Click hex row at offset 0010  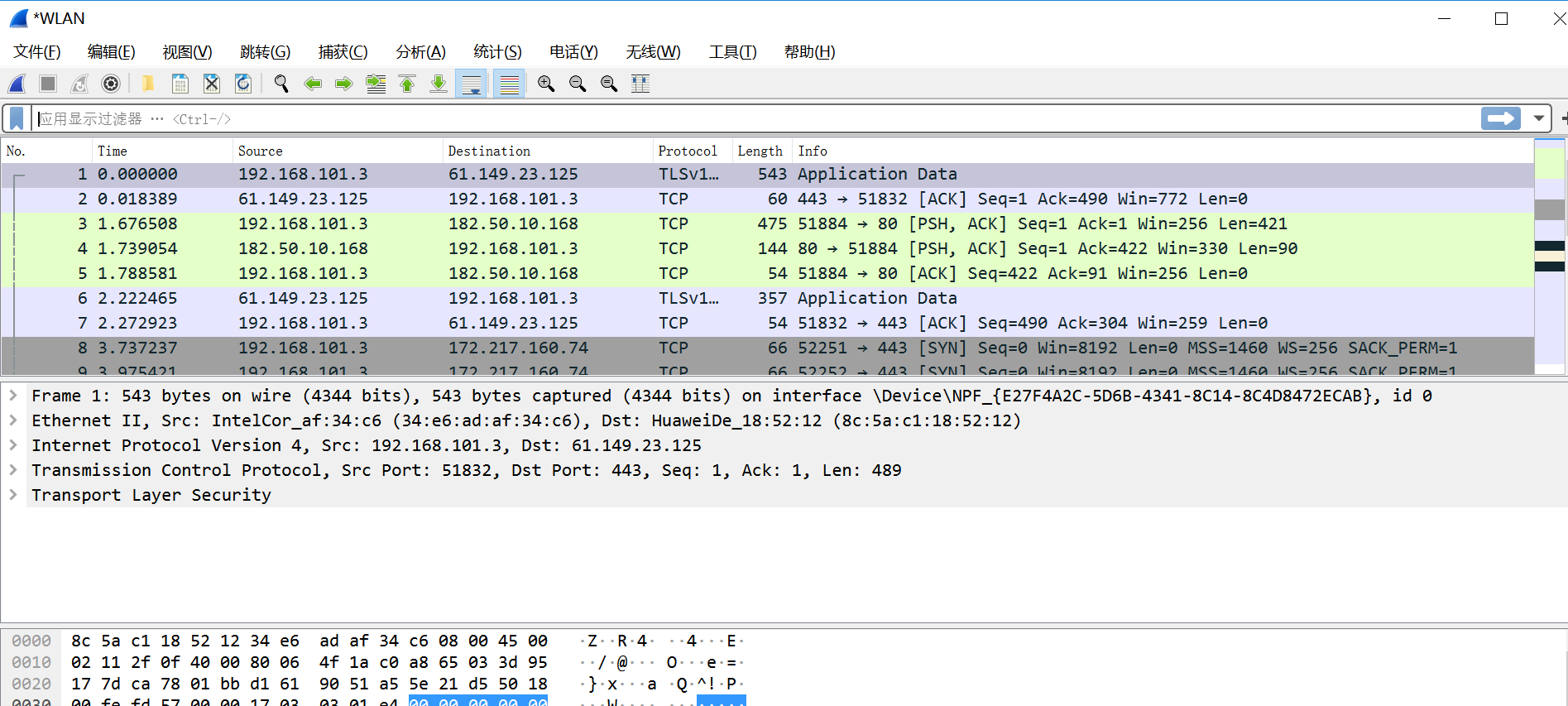309,662
